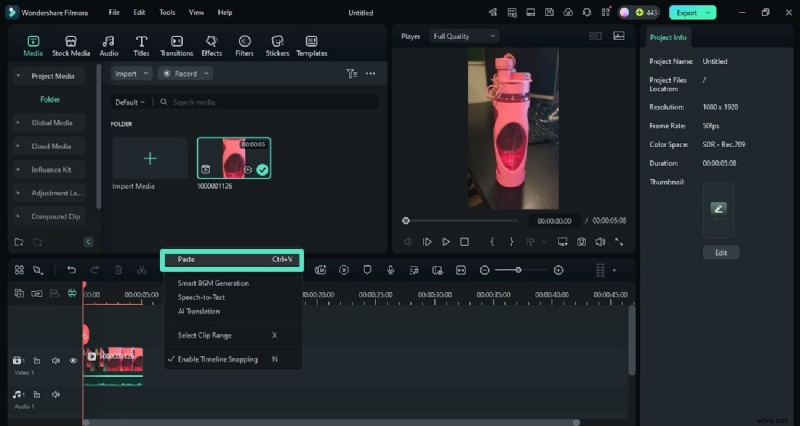Click the timeline zoom in plus
The height and width of the screenshot is (426, 800).
click(x=559, y=270)
